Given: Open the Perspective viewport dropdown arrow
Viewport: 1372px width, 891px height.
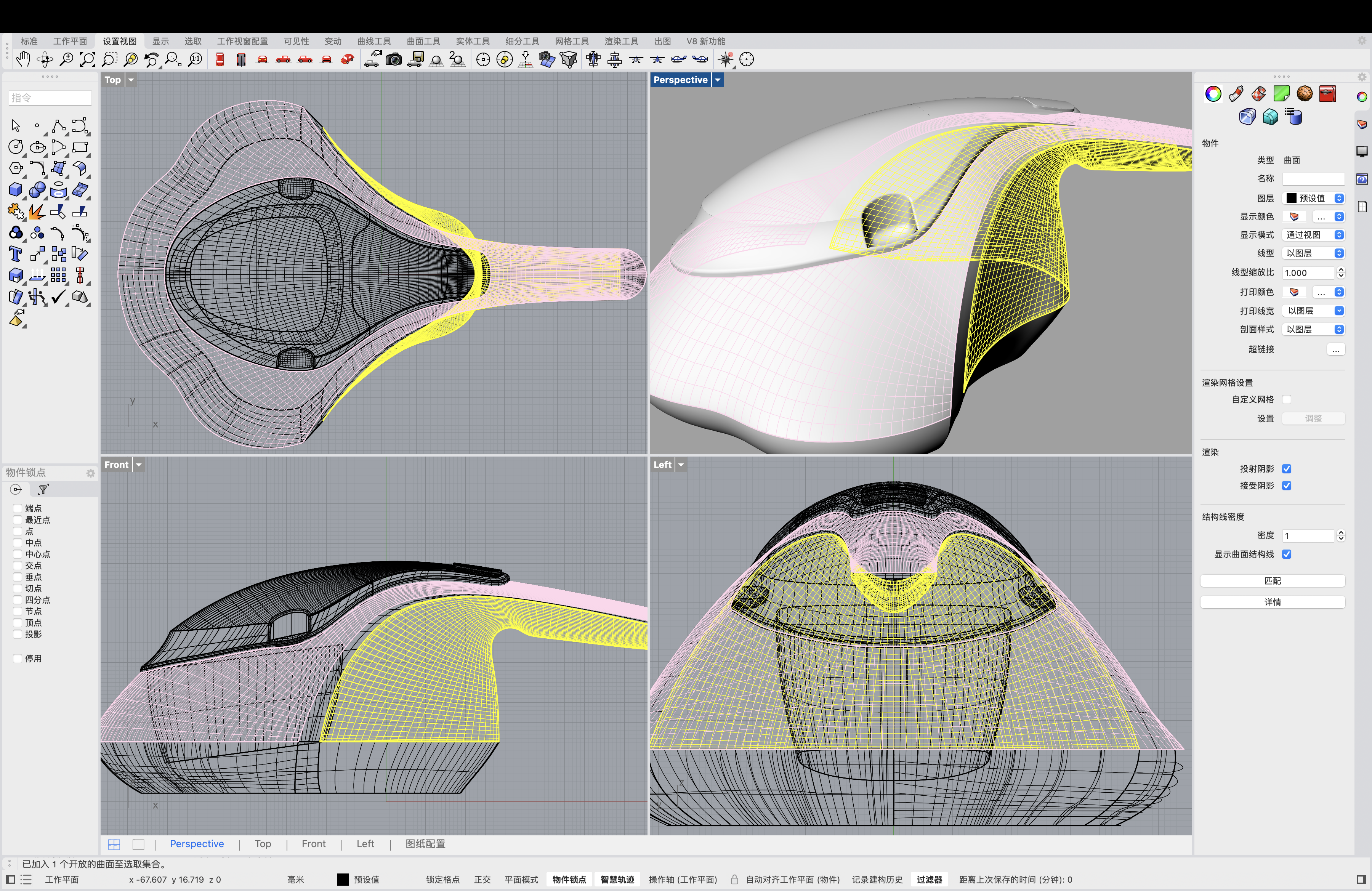Looking at the screenshot, I should click(718, 80).
